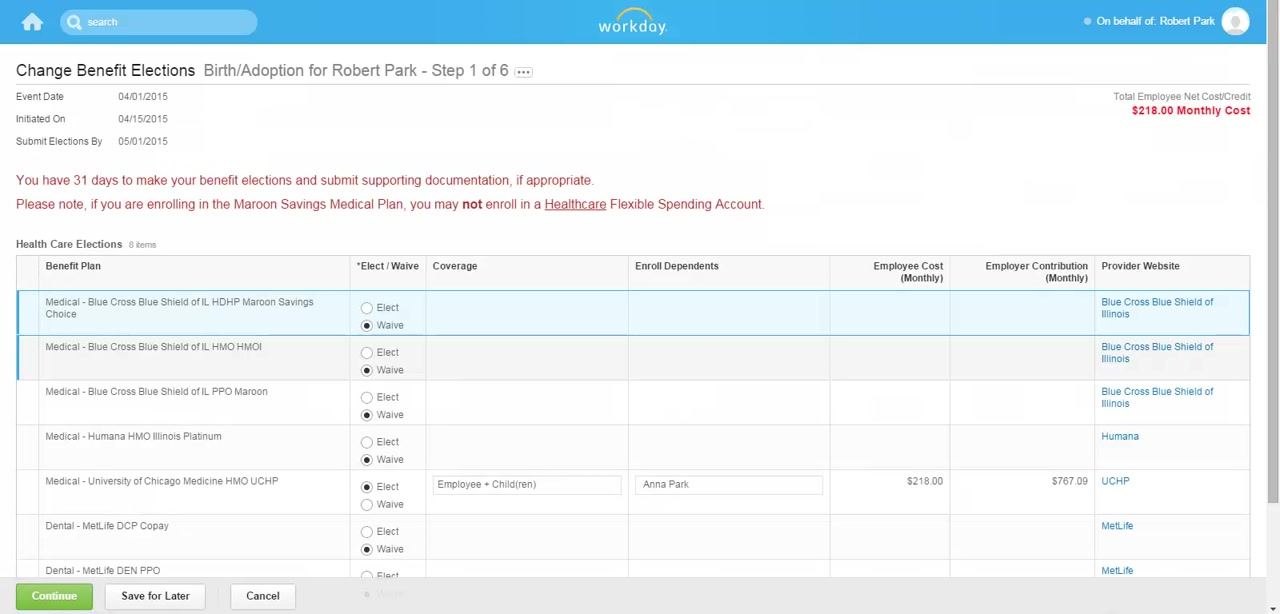Image resolution: width=1280 pixels, height=614 pixels.
Task: Select Waive for BCBS IL HMO HMOI
Action: [367, 371]
